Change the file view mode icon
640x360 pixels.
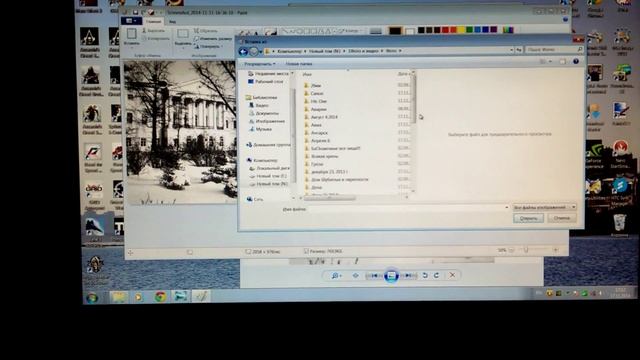pyautogui.click(x=542, y=61)
